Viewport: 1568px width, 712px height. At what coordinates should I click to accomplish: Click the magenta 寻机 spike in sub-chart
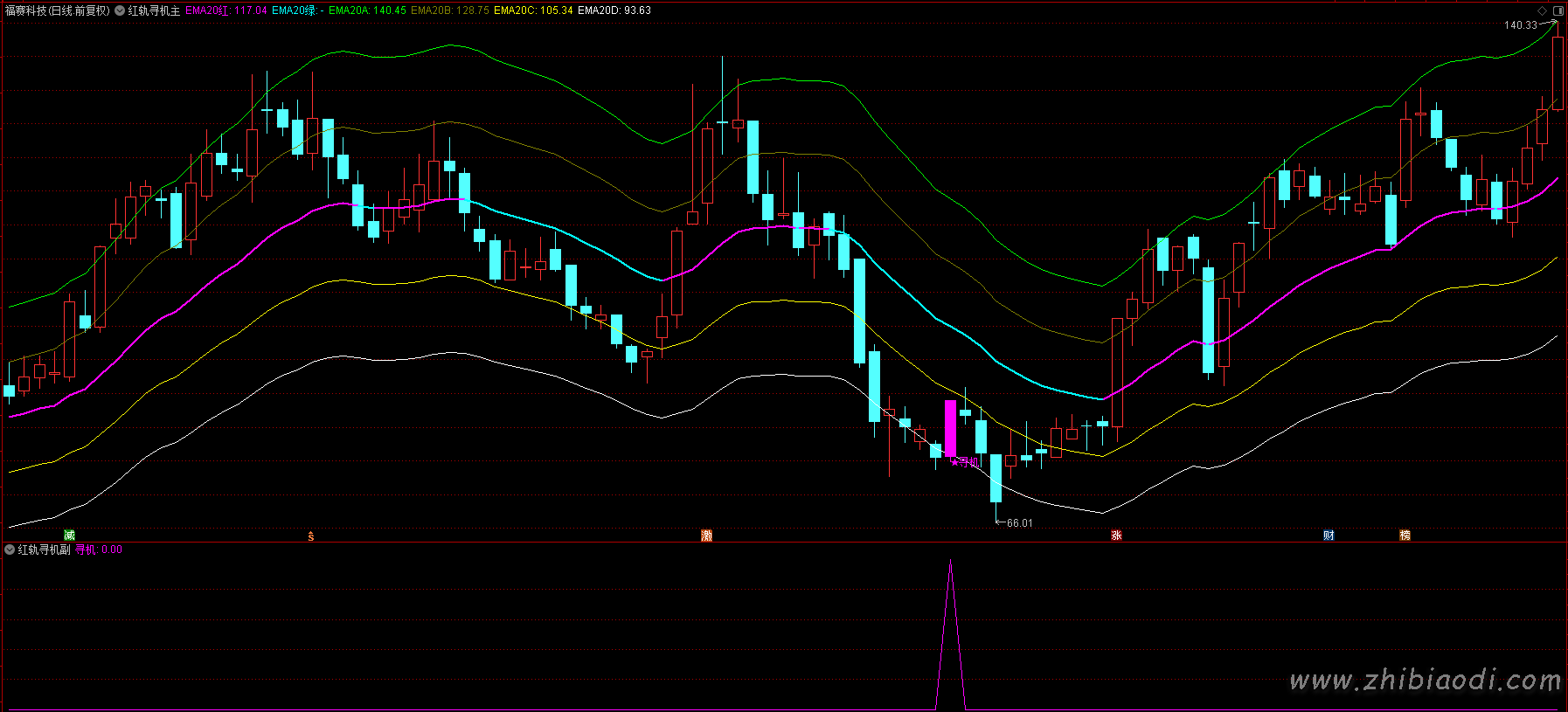pos(951,634)
